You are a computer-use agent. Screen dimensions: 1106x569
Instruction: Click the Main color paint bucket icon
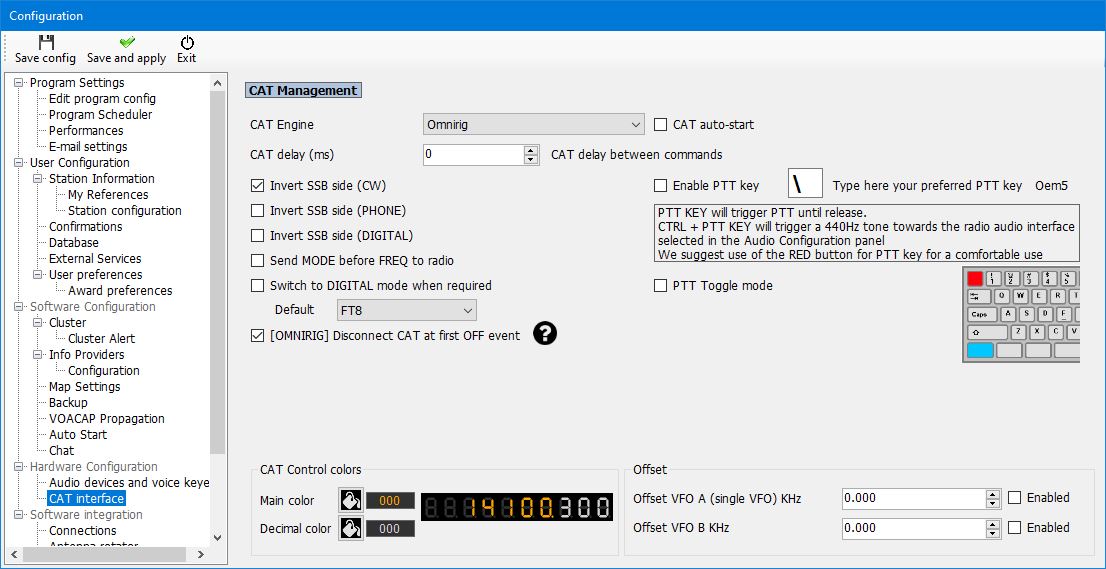[350, 501]
